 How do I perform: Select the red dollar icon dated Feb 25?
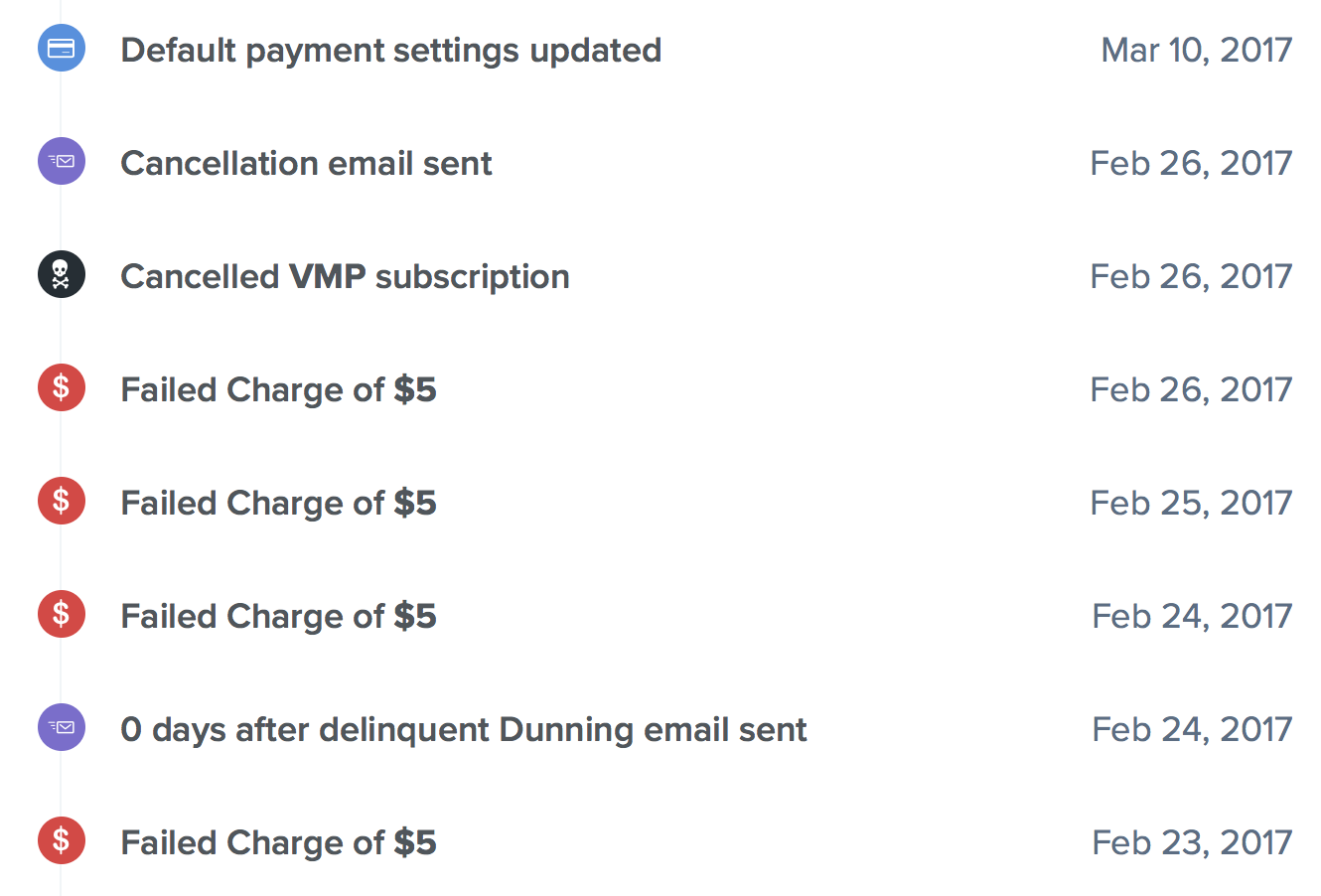tap(62, 502)
